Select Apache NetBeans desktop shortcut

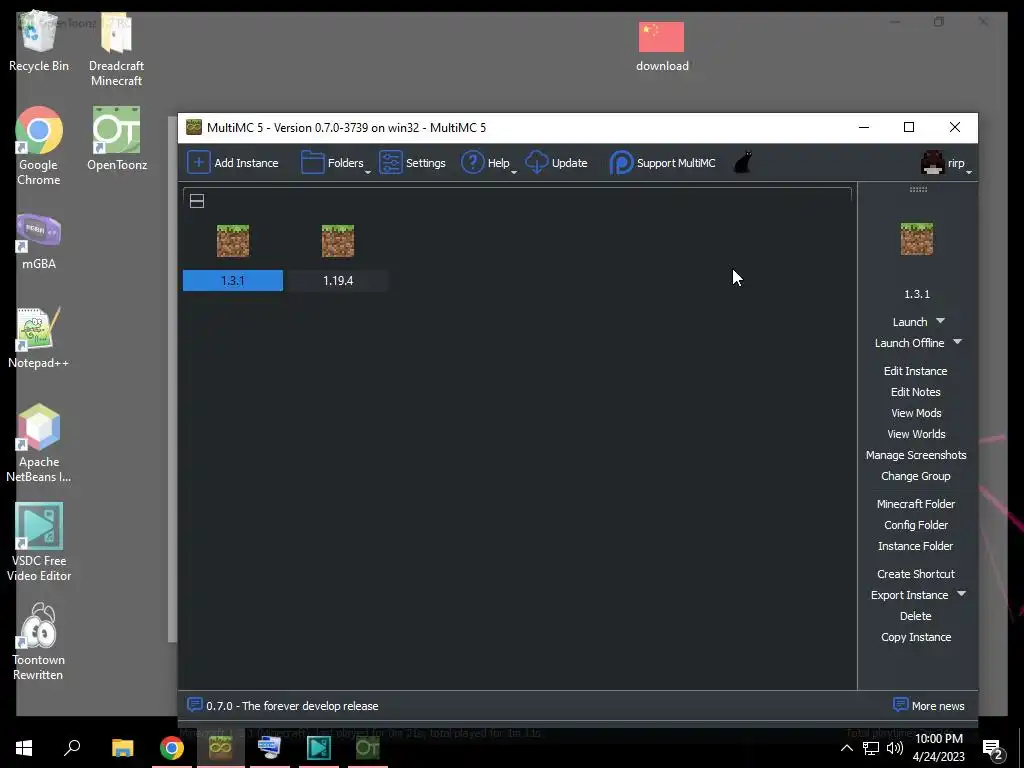pyautogui.click(x=39, y=443)
